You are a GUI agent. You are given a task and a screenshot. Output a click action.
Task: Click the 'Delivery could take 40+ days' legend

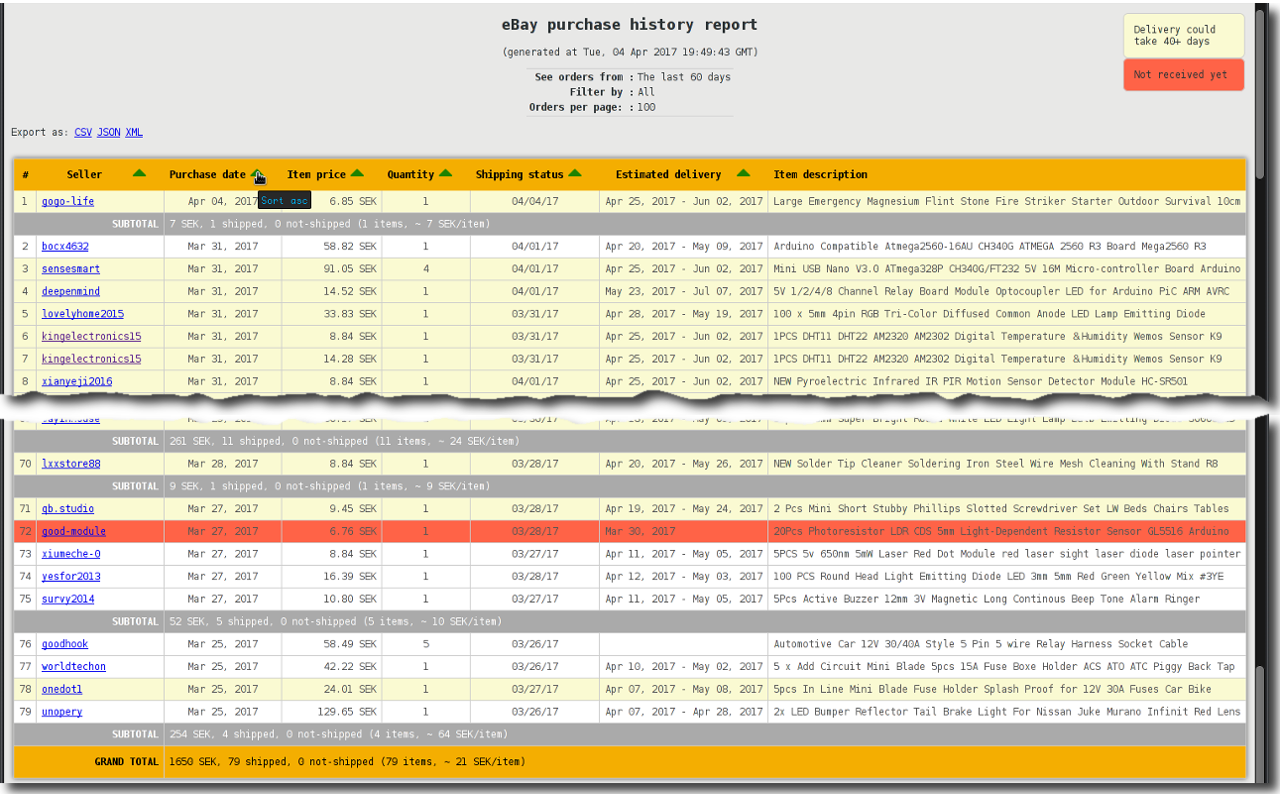point(1184,36)
